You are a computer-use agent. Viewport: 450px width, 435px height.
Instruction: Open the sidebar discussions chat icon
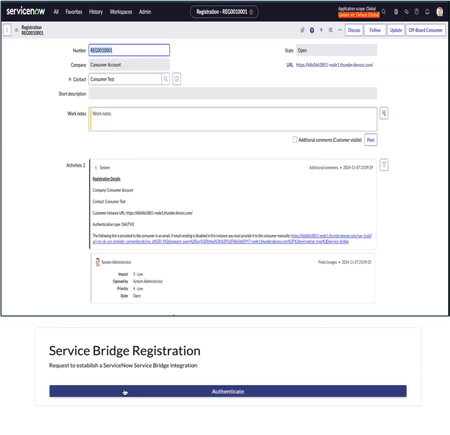coord(406,12)
